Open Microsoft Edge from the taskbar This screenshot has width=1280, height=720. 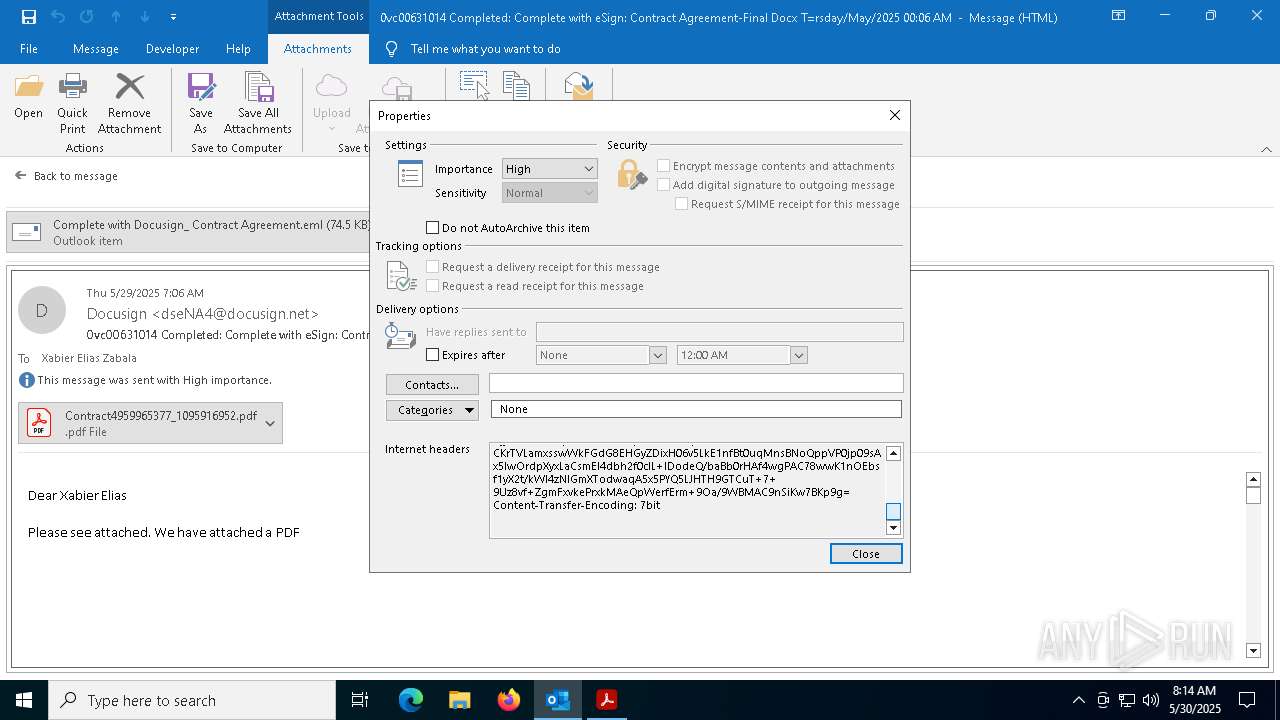(411, 700)
